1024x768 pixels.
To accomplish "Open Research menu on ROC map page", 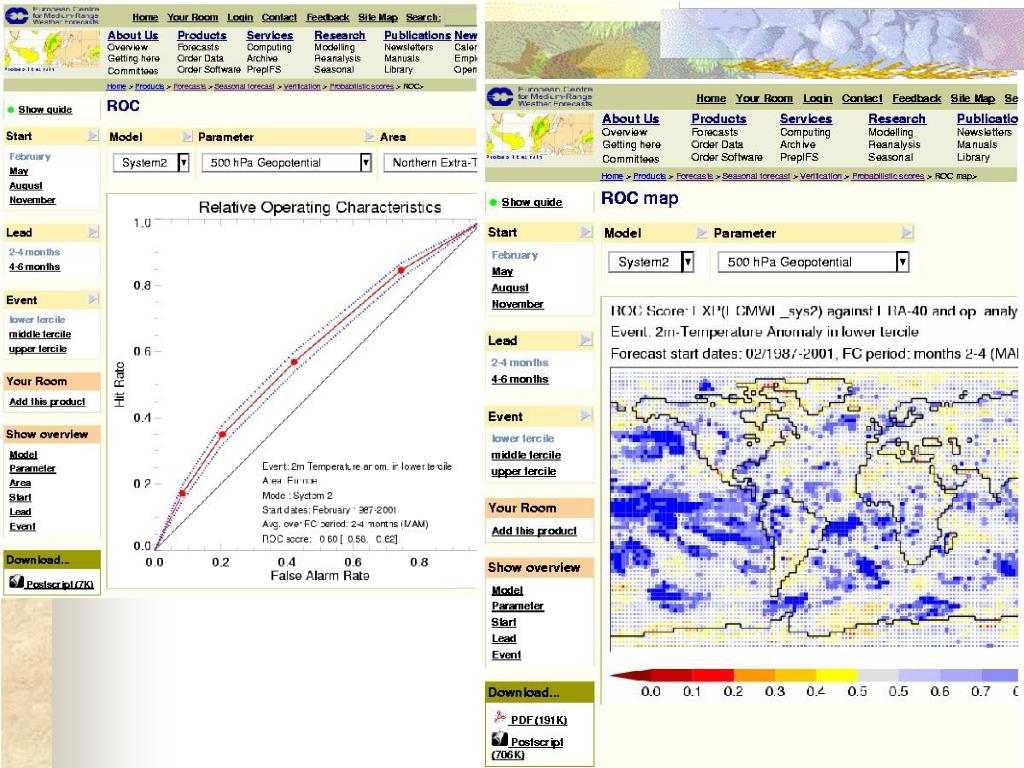I will [x=897, y=119].
